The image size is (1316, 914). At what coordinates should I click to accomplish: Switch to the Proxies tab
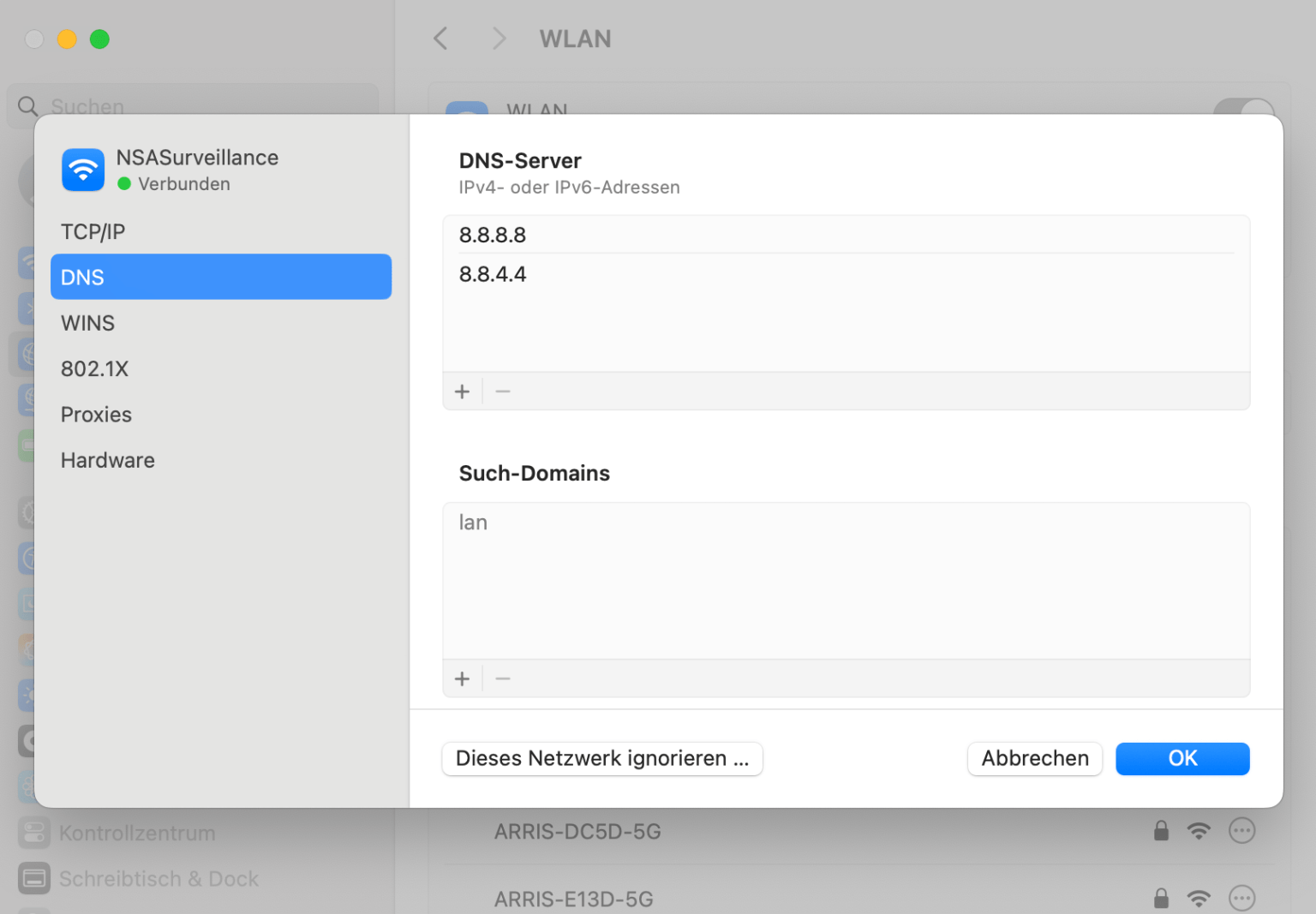[96, 415]
